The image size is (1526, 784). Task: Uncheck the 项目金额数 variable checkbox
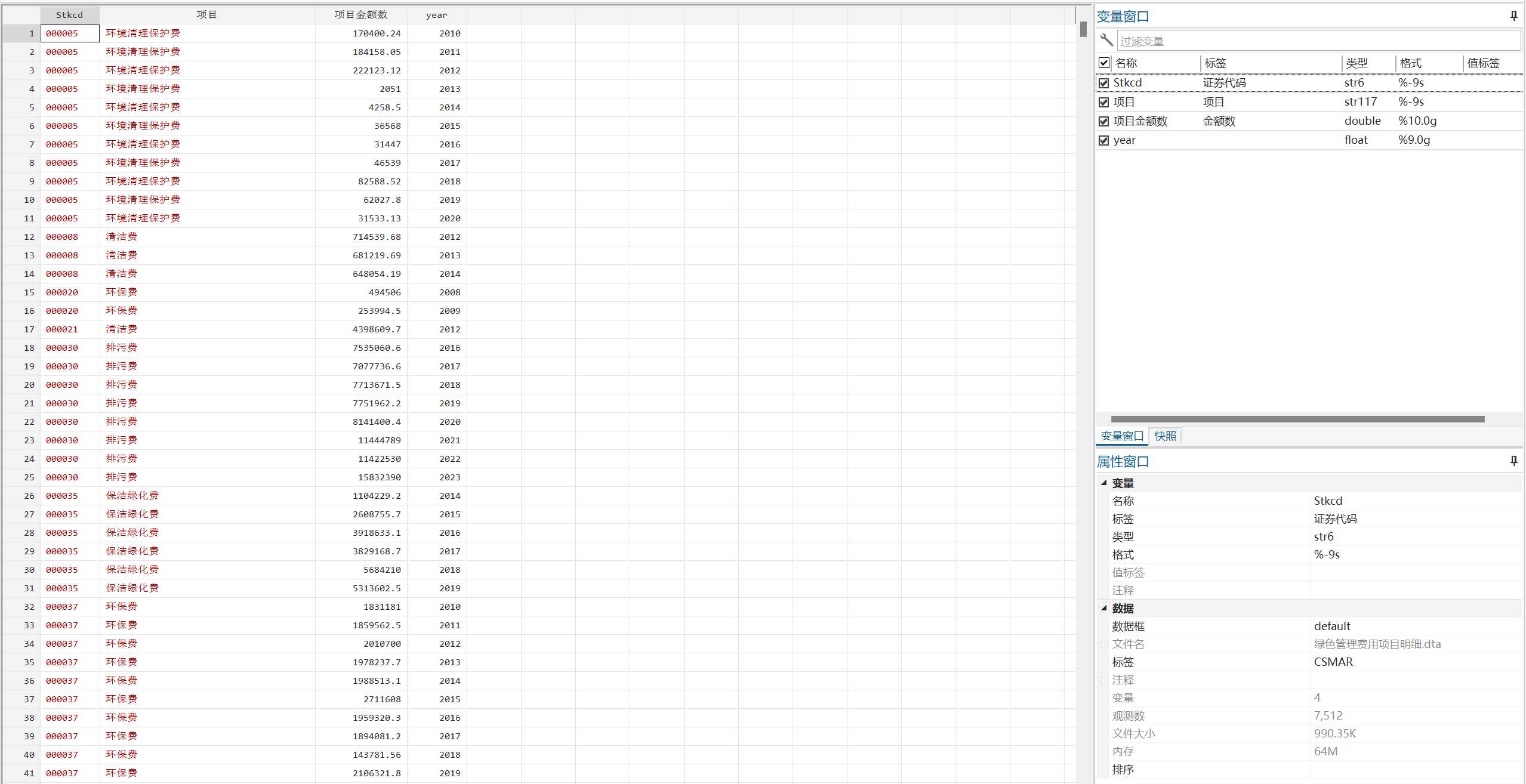[1103, 121]
